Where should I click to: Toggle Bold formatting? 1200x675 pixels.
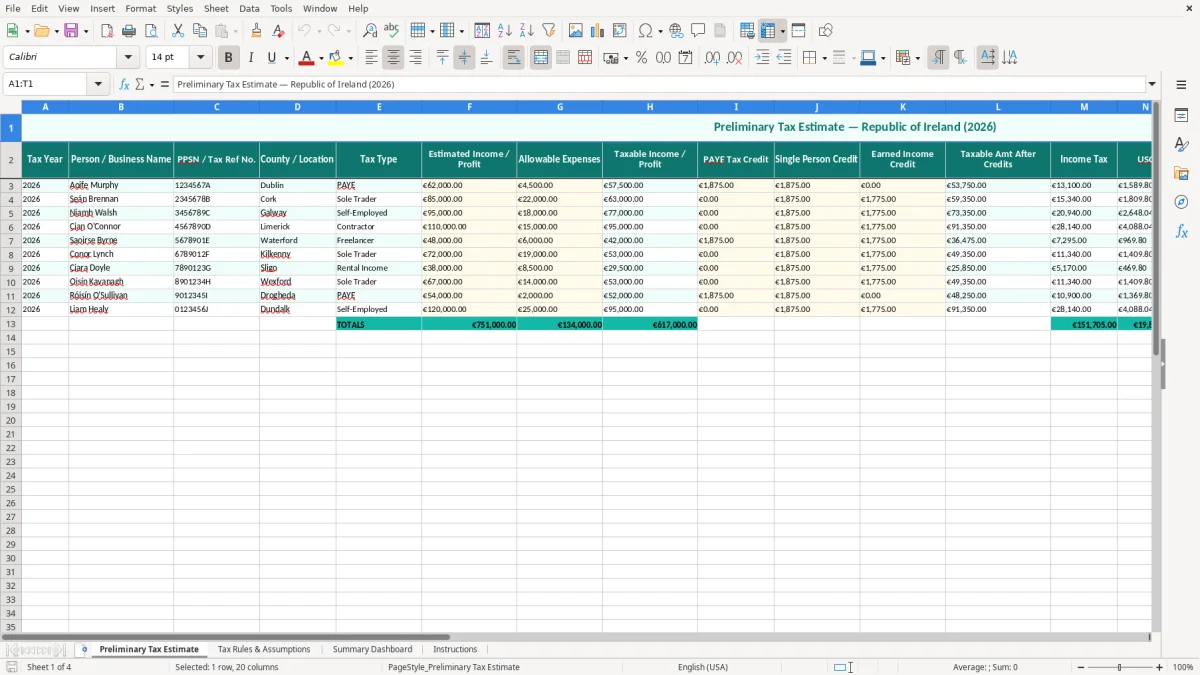[229, 58]
